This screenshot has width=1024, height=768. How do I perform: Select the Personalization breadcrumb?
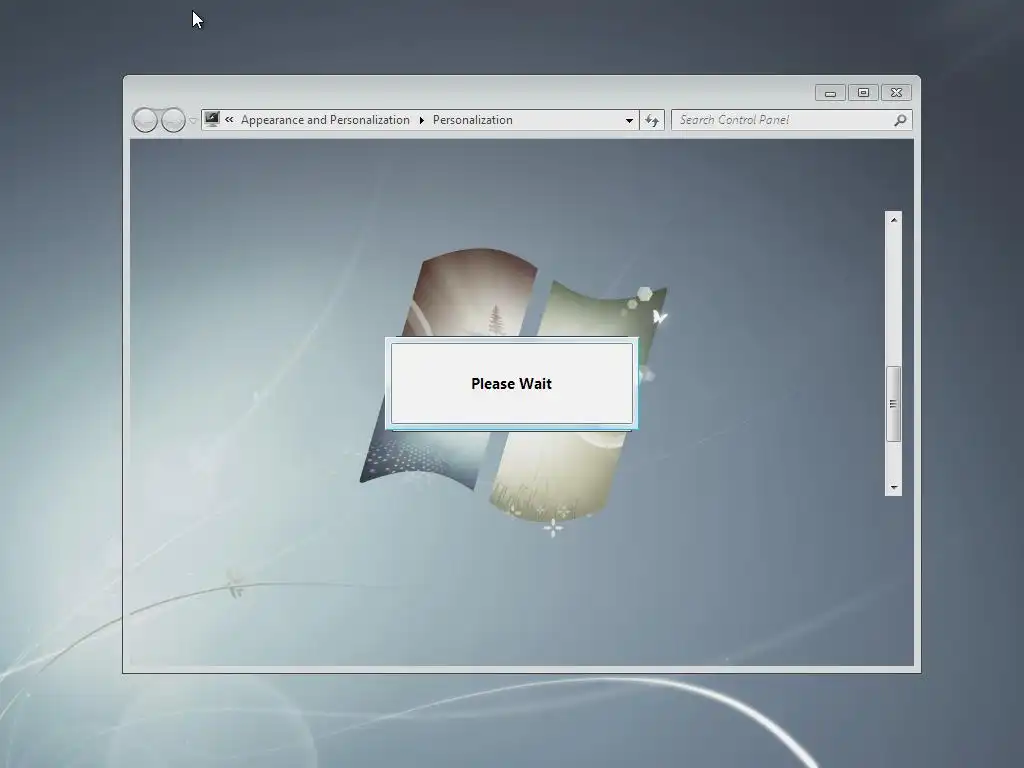[473, 120]
